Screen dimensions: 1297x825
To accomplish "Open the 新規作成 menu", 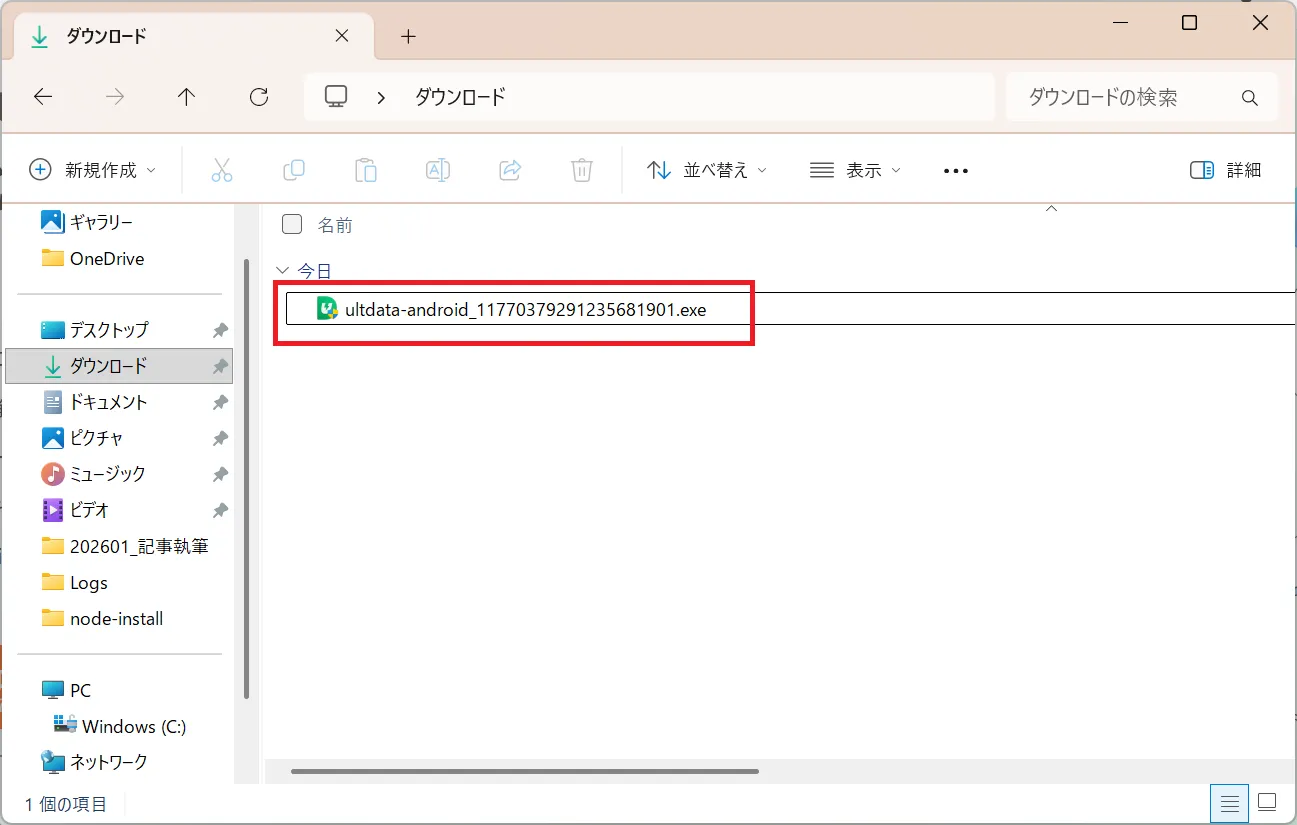I will point(92,170).
